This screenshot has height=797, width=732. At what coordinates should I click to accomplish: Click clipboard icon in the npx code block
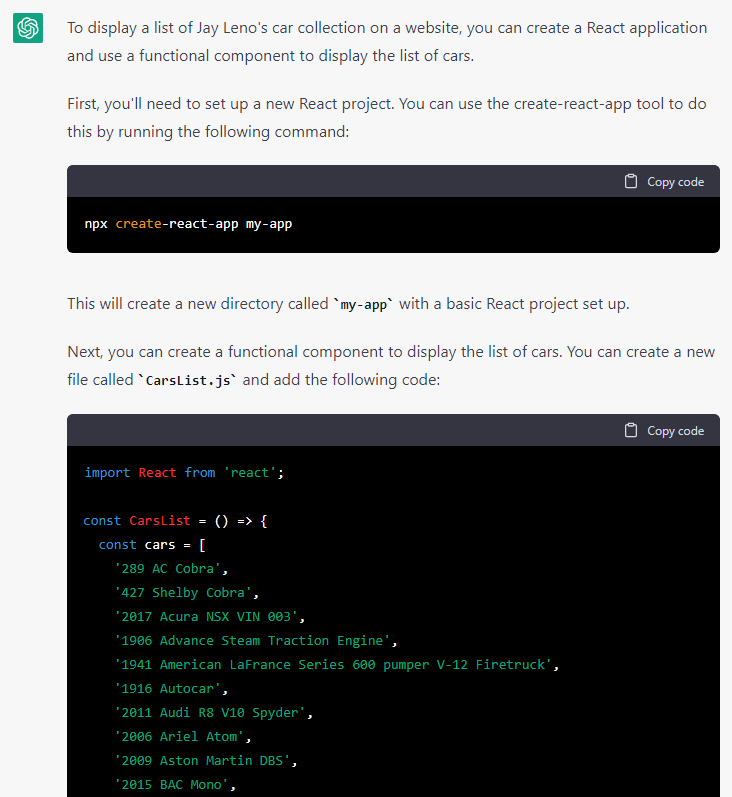630,181
